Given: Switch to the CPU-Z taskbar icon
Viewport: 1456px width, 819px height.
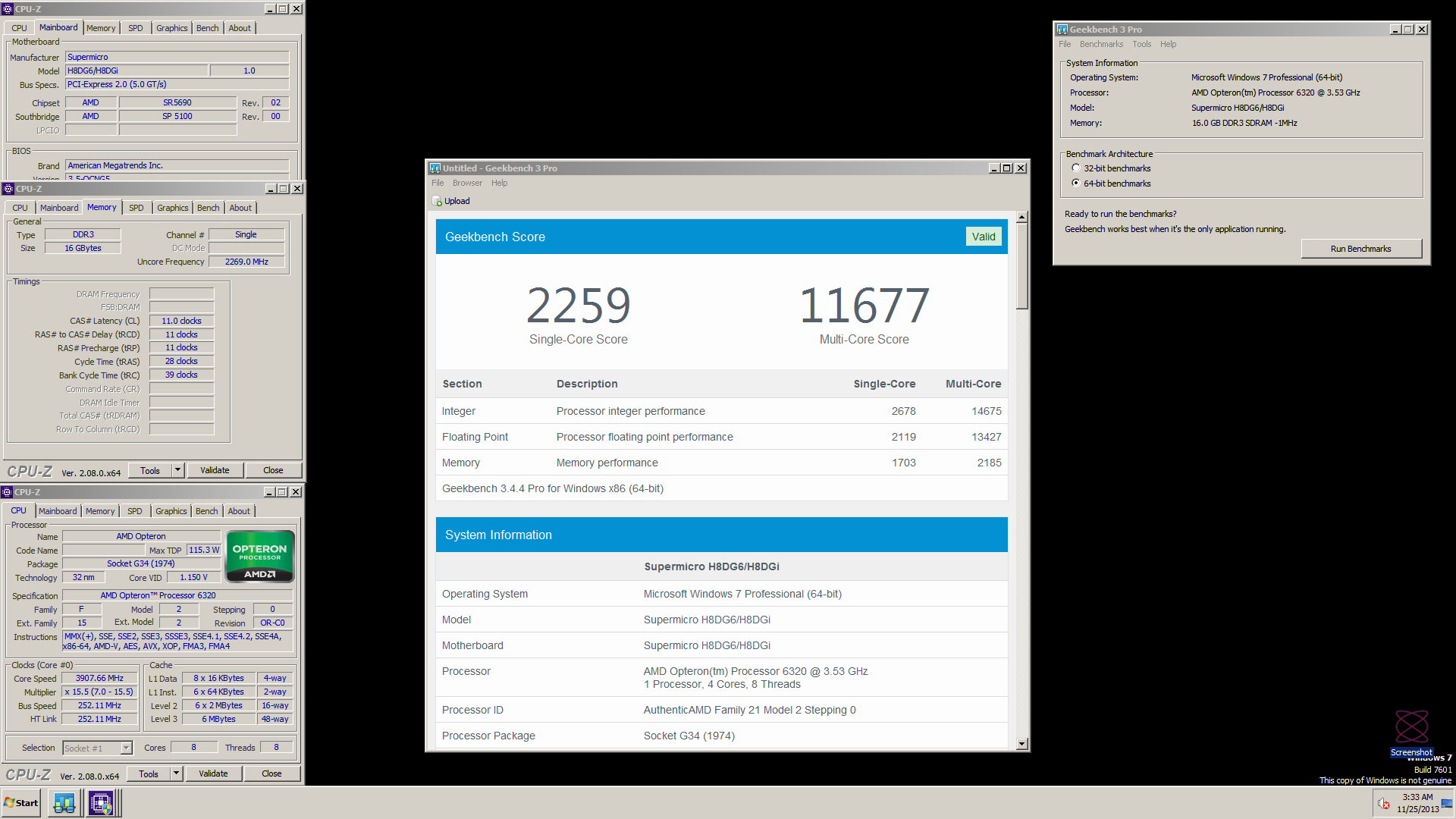Looking at the screenshot, I should coord(101,803).
